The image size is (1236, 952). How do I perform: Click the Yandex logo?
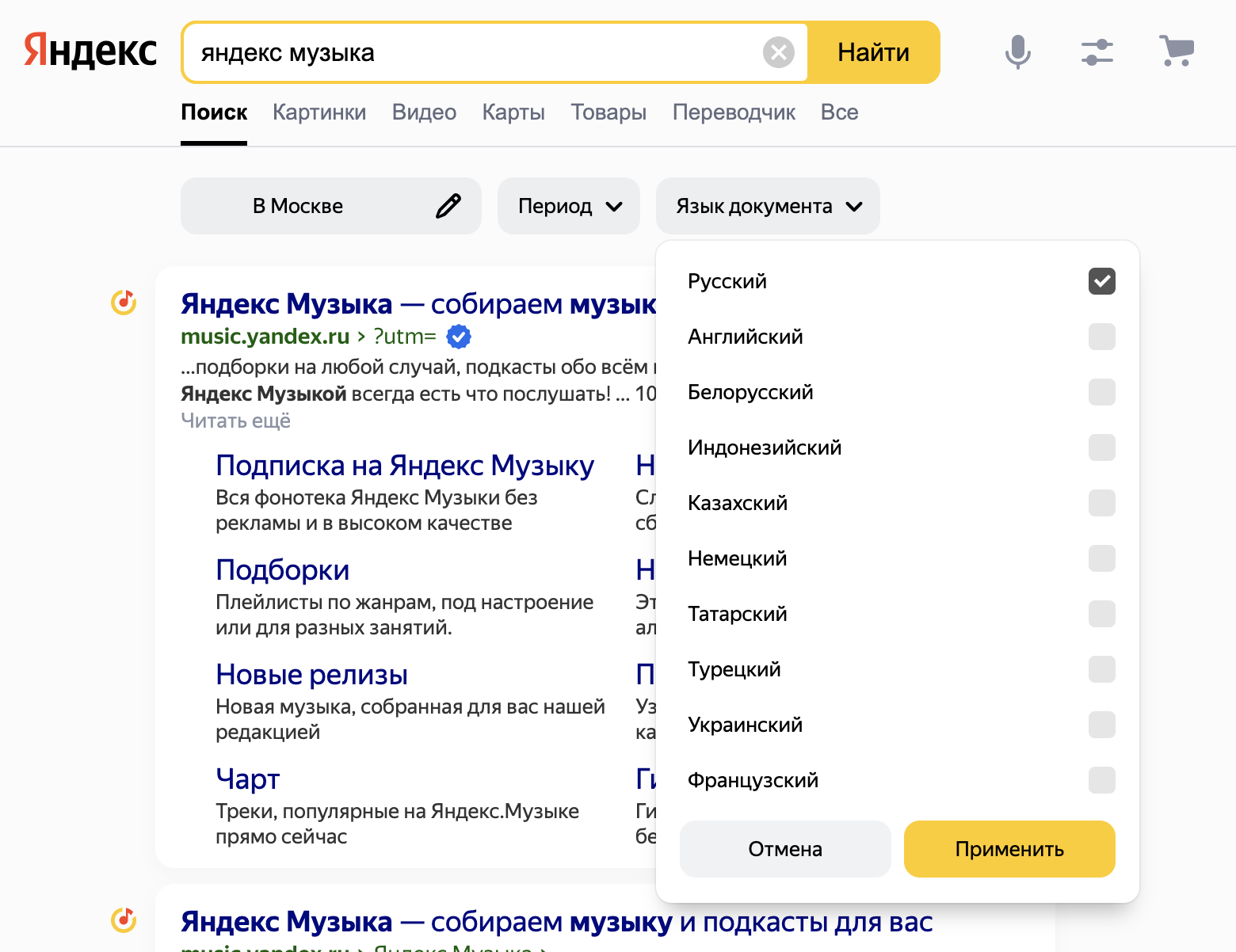point(90,51)
